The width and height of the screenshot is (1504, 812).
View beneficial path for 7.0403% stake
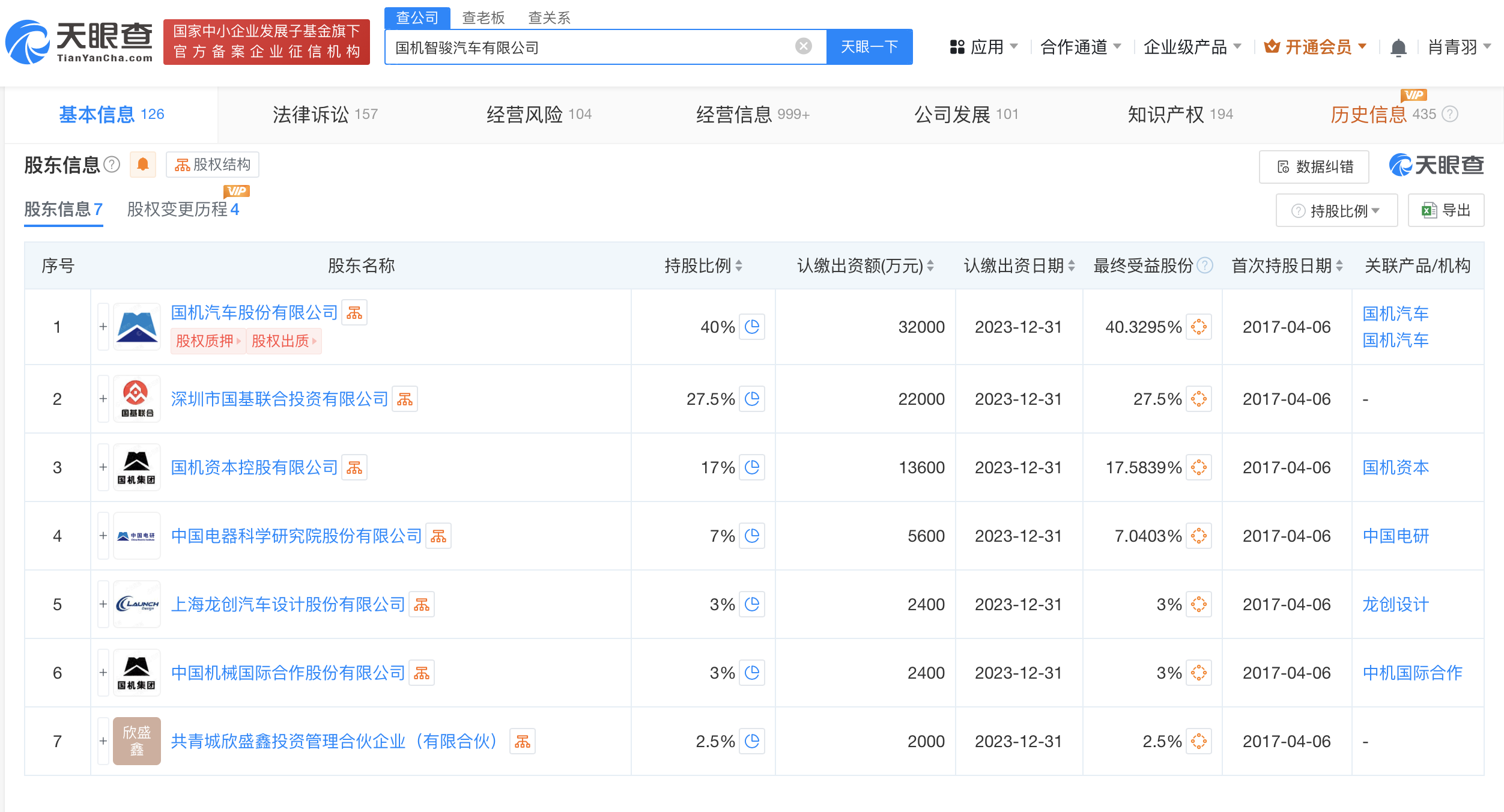1199,536
